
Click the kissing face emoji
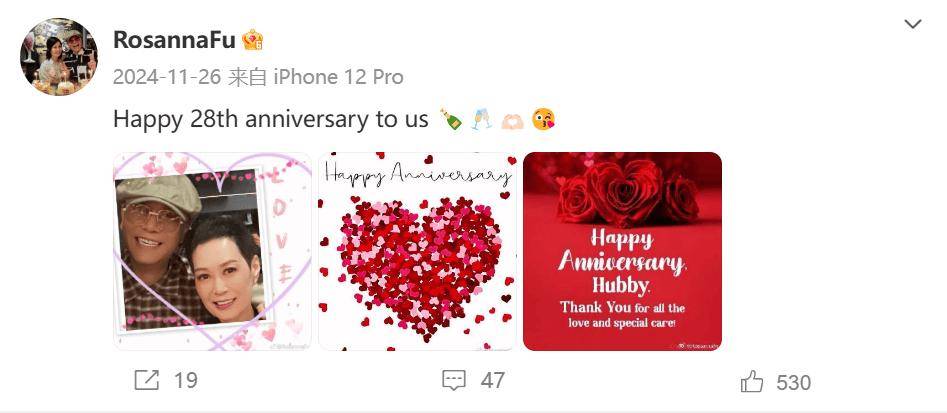pos(543,119)
